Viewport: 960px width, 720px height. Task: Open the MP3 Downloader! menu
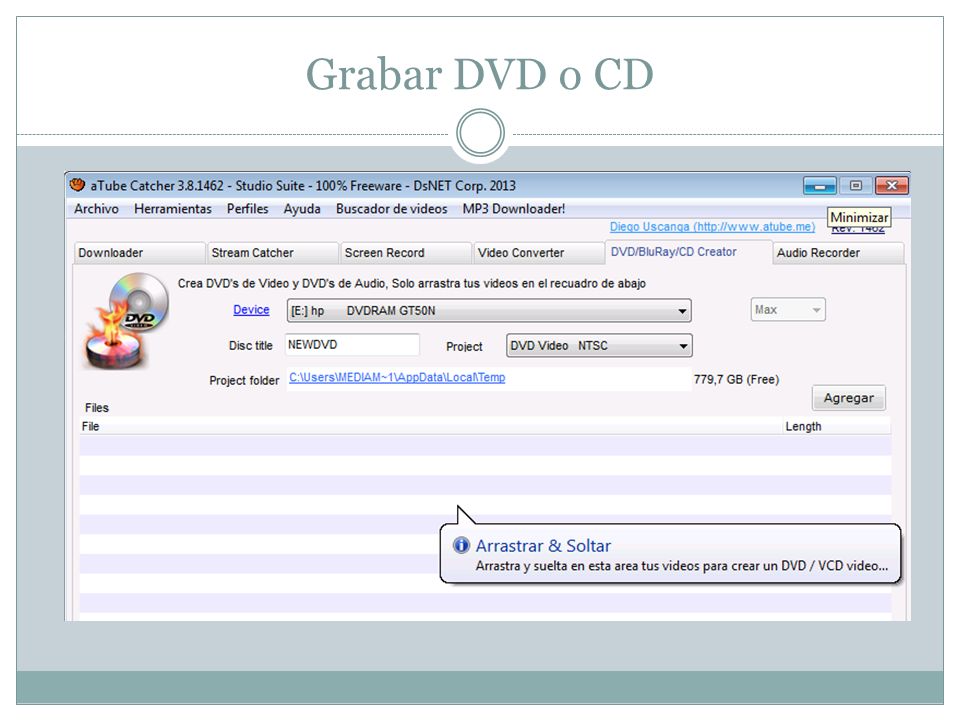click(514, 209)
